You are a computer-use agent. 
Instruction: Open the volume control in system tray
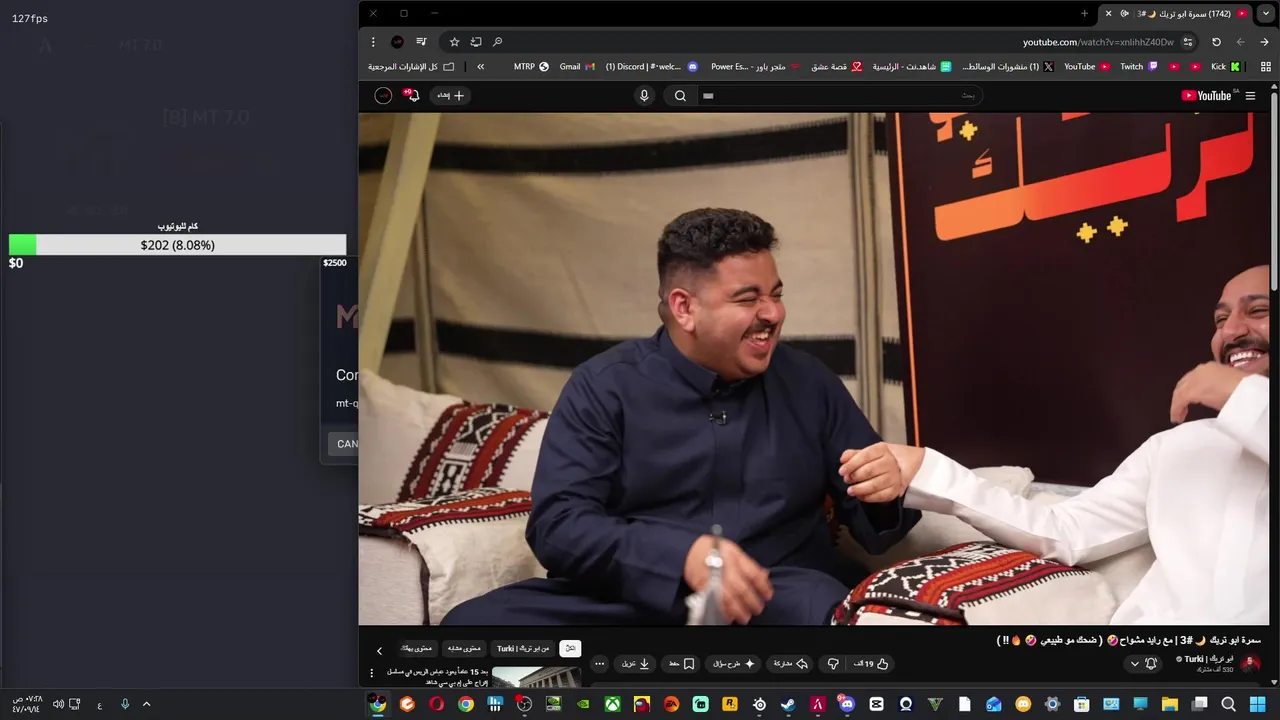[59, 704]
